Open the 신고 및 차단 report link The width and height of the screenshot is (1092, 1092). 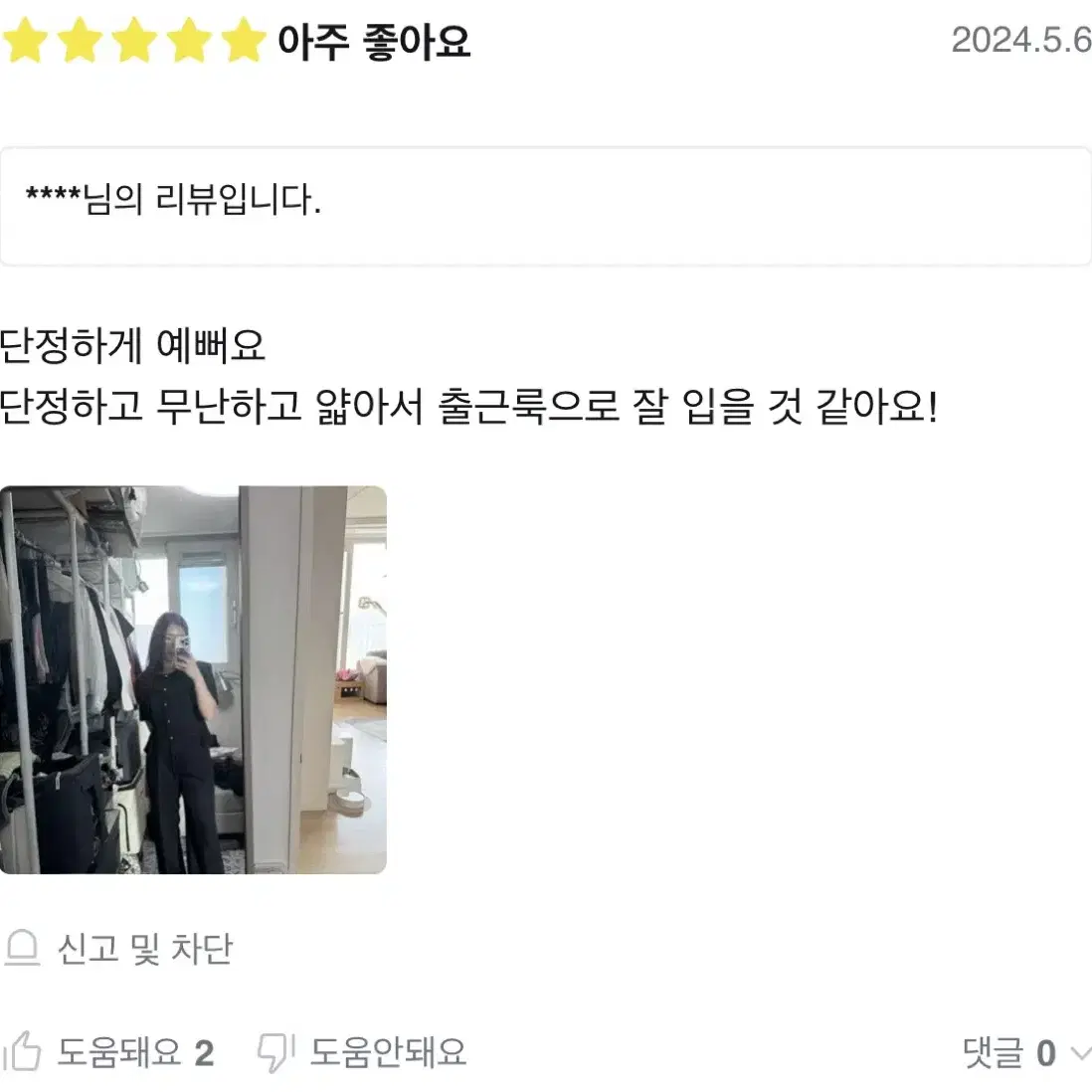[145, 949]
